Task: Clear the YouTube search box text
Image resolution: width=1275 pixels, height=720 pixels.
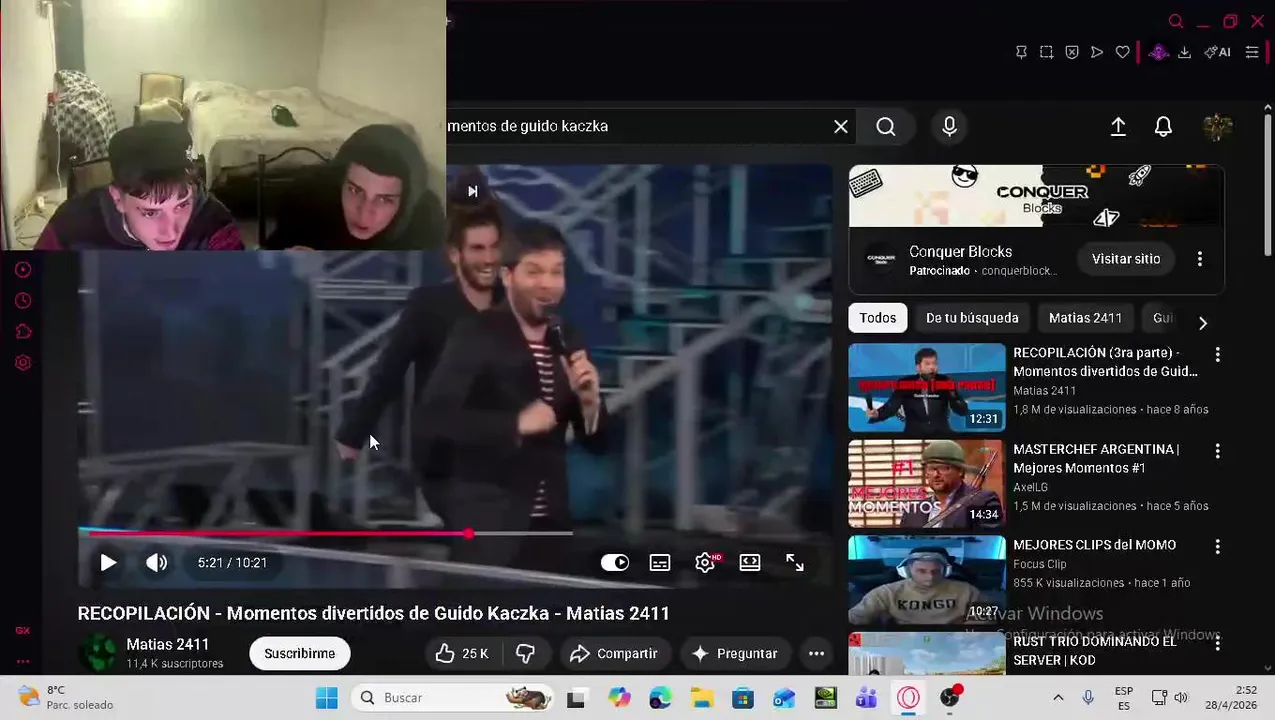Action: click(x=841, y=126)
